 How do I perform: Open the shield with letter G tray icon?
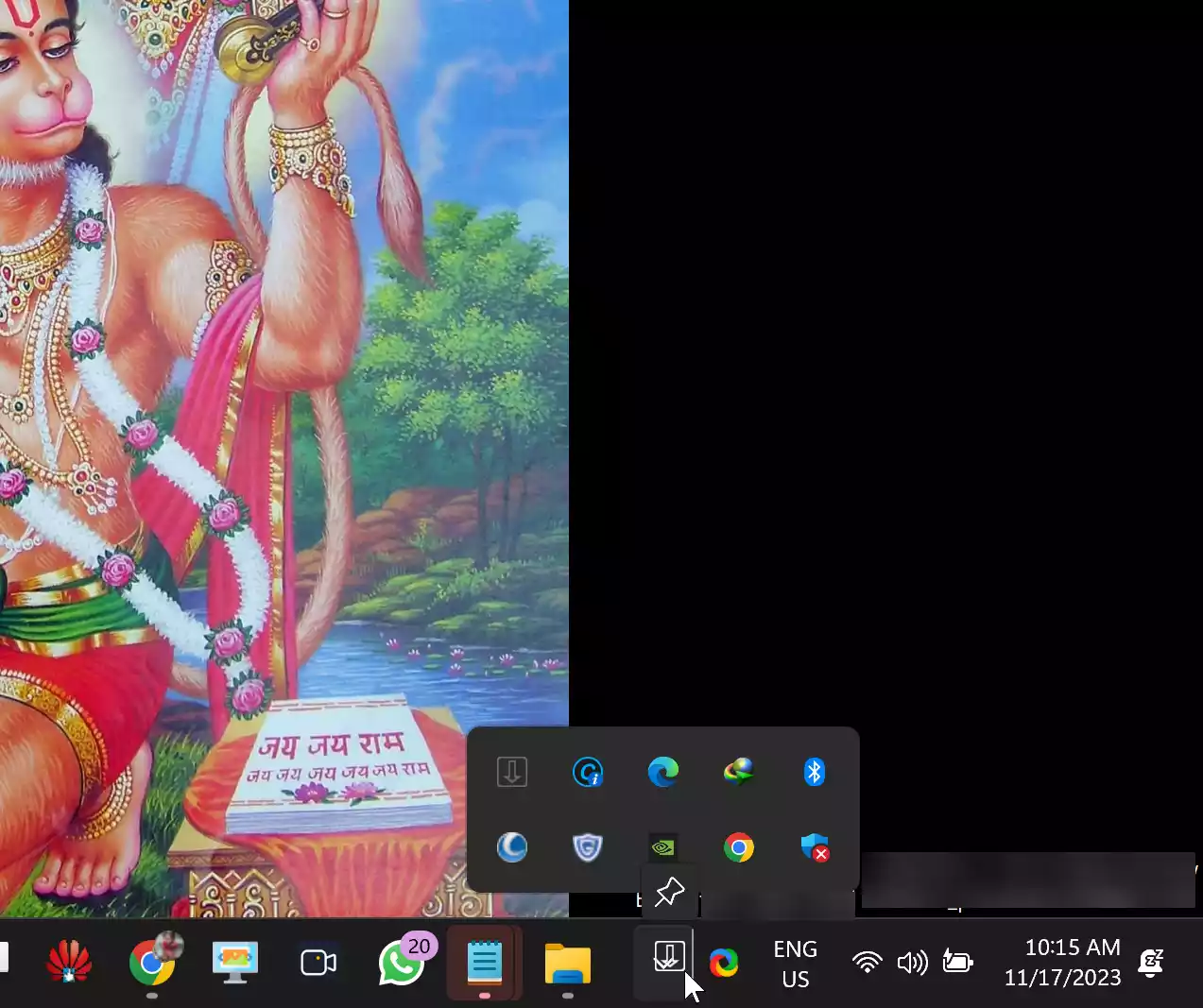click(588, 847)
